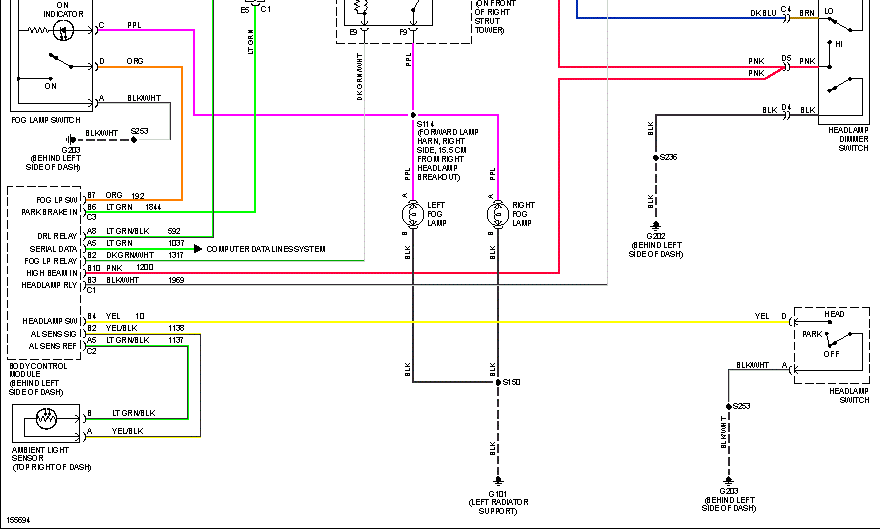This screenshot has width=880, height=529.
Task: Click the 'HIGH BEAM IN' pin label
Action: tap(52, 273)
